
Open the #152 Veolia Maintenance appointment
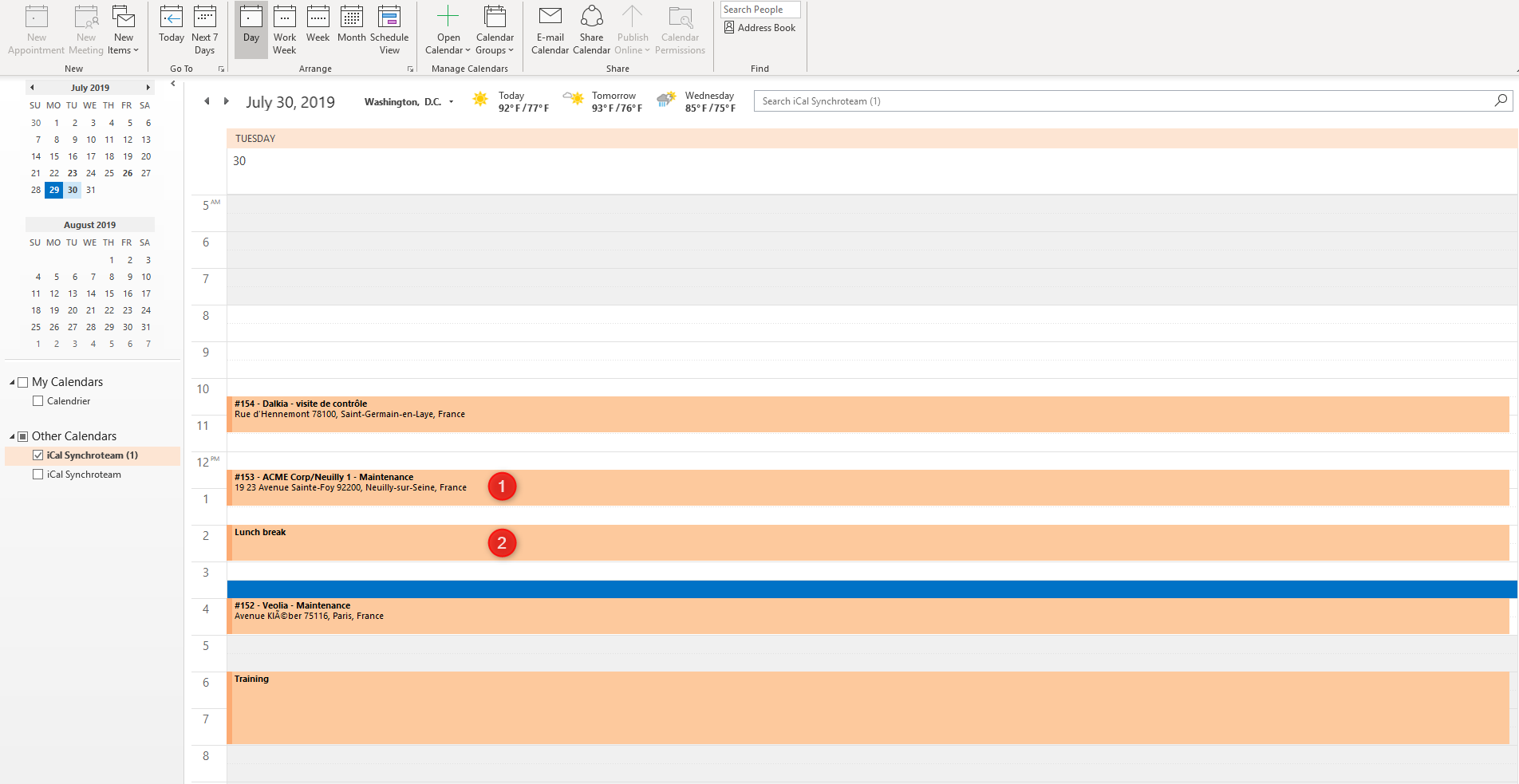tap(868, 617)
